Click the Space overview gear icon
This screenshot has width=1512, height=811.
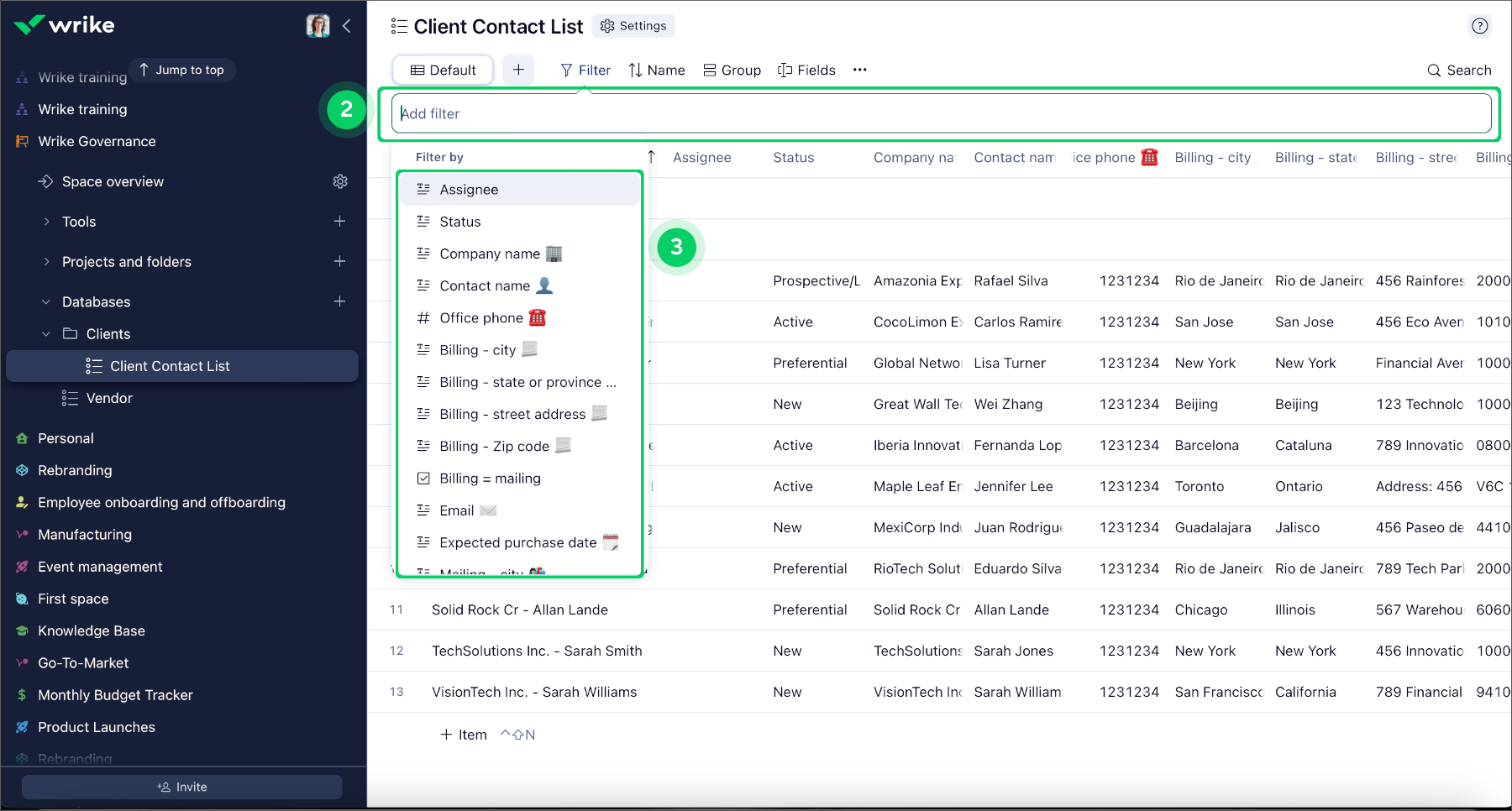tap(340, 181)
